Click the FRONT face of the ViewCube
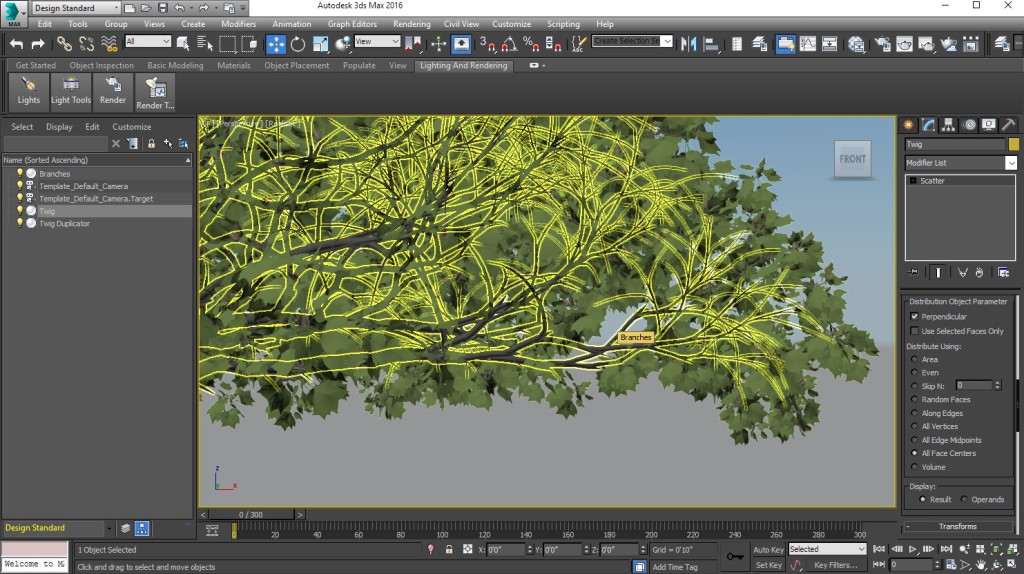Screen dimensions: 1024x574 point(852,159)
